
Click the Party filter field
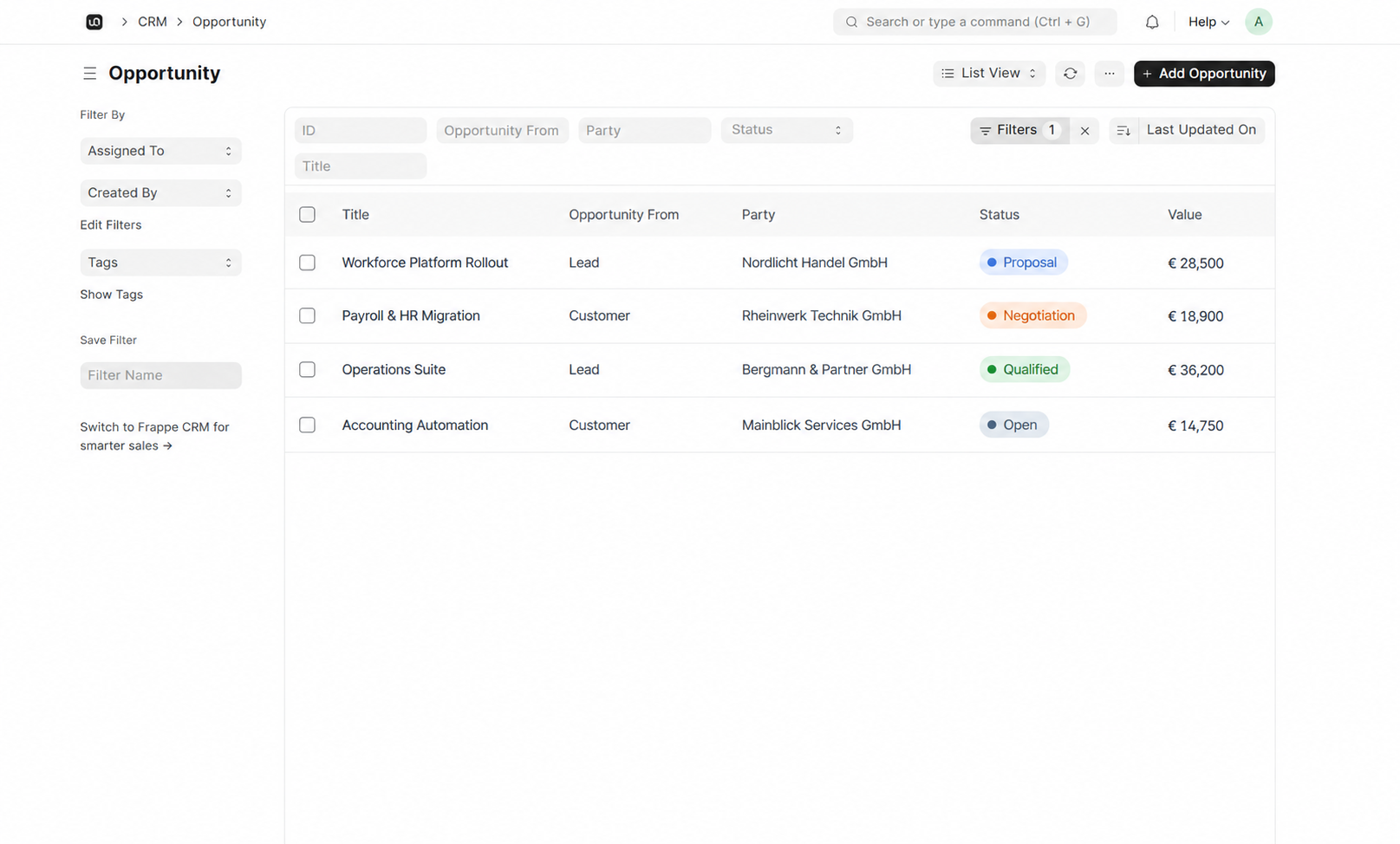645,131
